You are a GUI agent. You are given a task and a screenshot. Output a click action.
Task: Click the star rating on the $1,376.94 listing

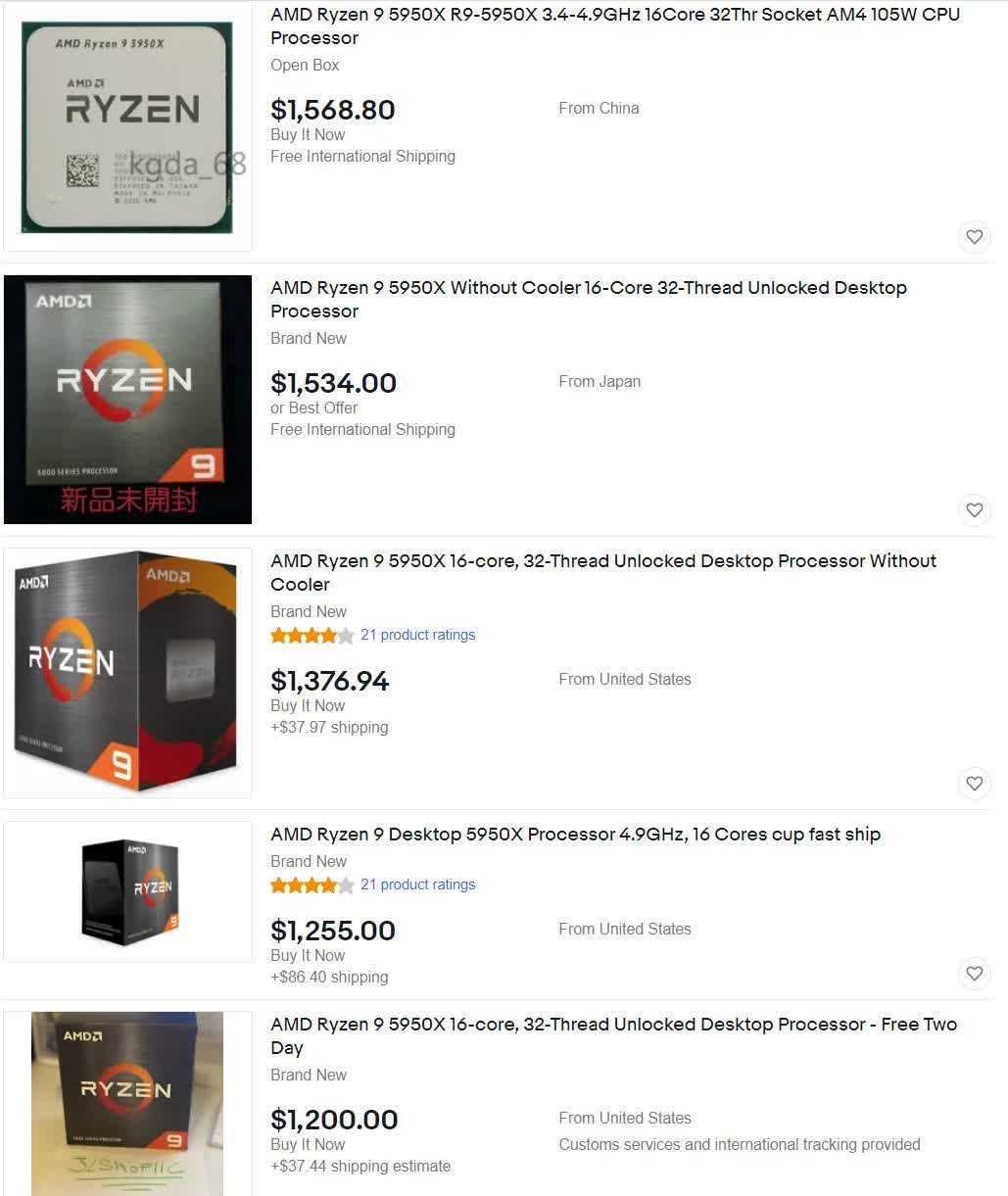[x=312, y=636]
